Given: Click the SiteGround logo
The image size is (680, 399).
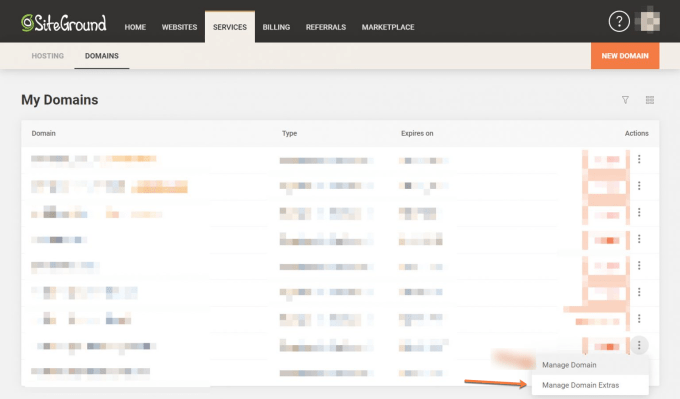Looking at the screenshot, I should 64,23.
